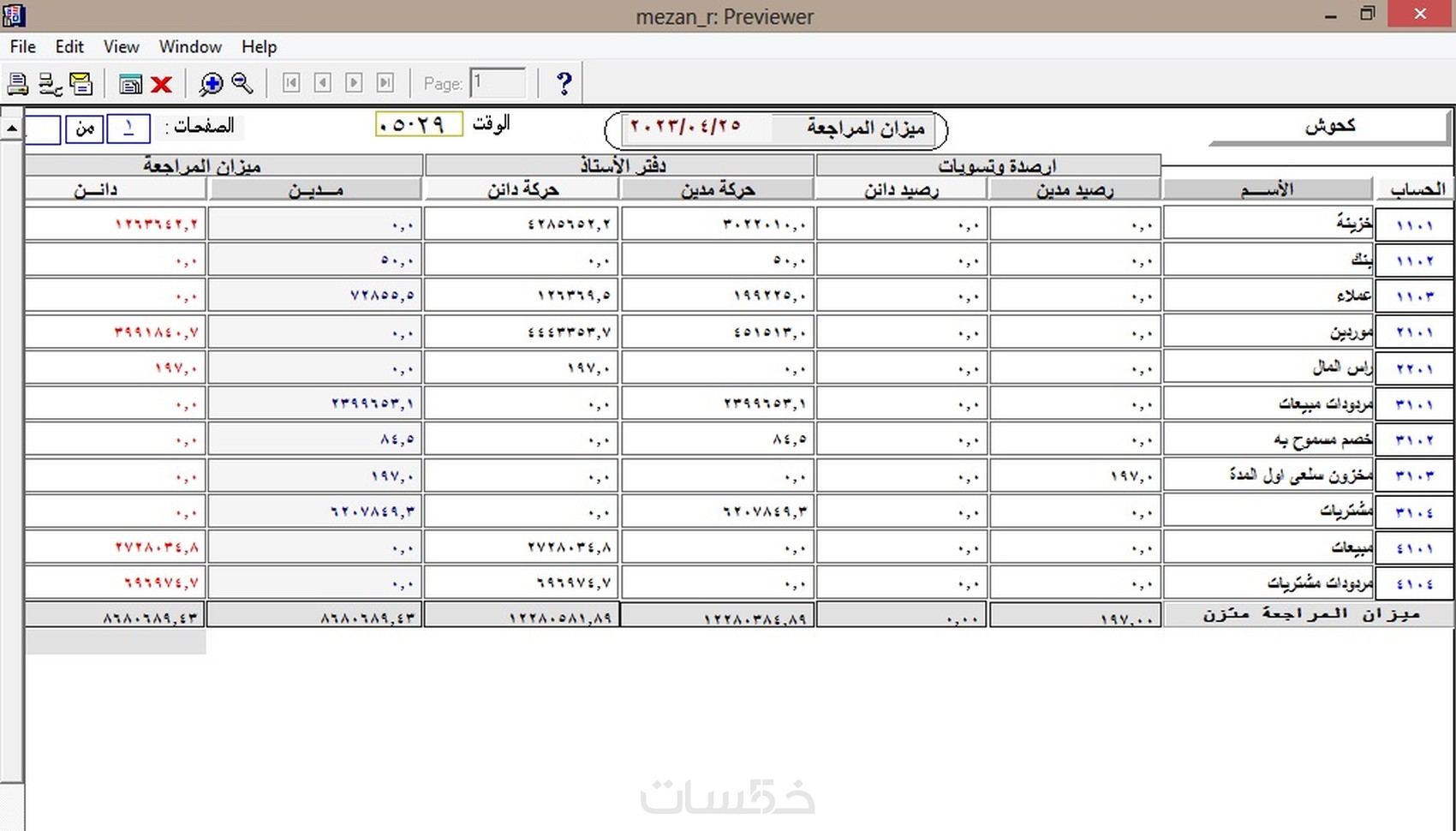The image size is (1456, 831).
Task: Click the رصيد مدين value in the مخزون سلعى row
Action: [1131, 475]
